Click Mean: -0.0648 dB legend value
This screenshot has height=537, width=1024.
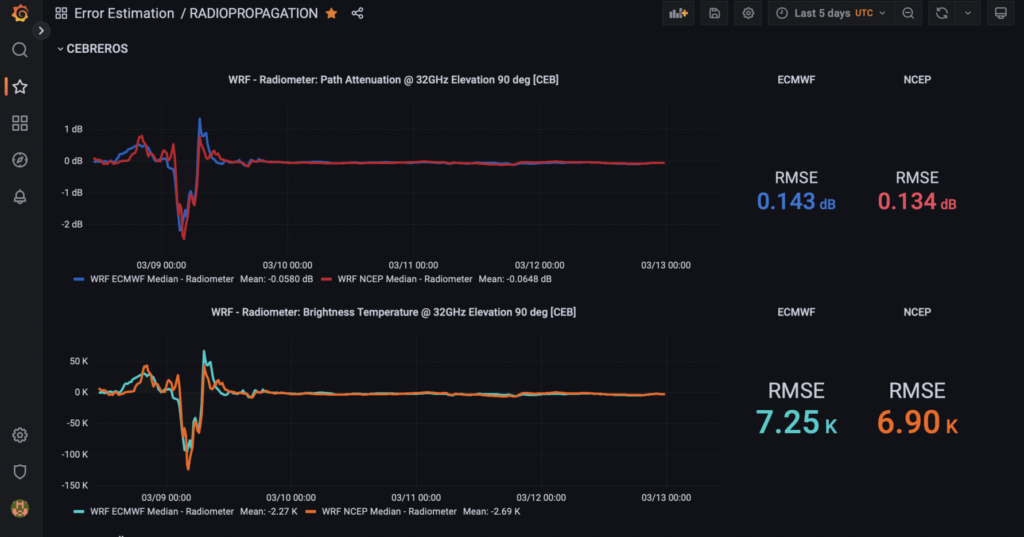click(x=515, y=279)
